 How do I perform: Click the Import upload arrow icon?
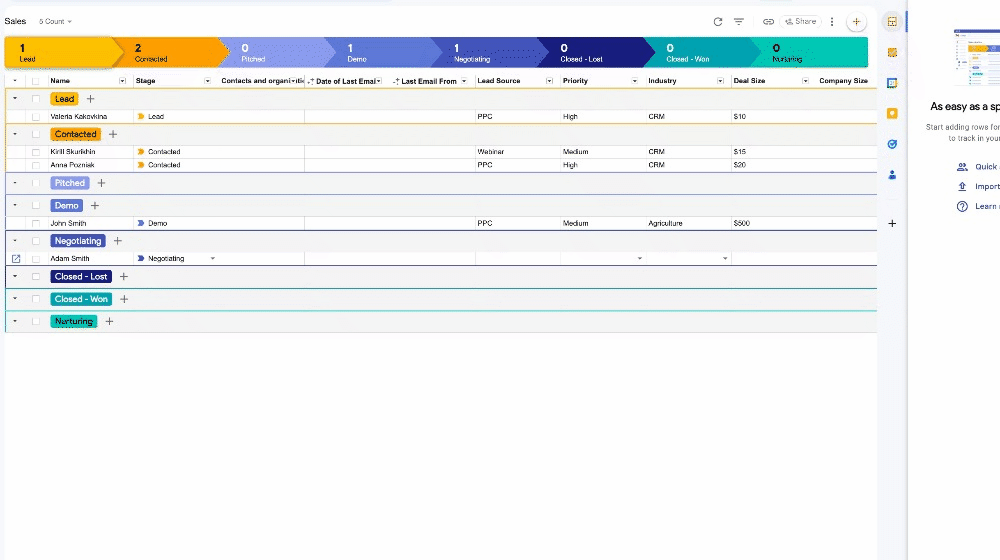pos(962,186)
